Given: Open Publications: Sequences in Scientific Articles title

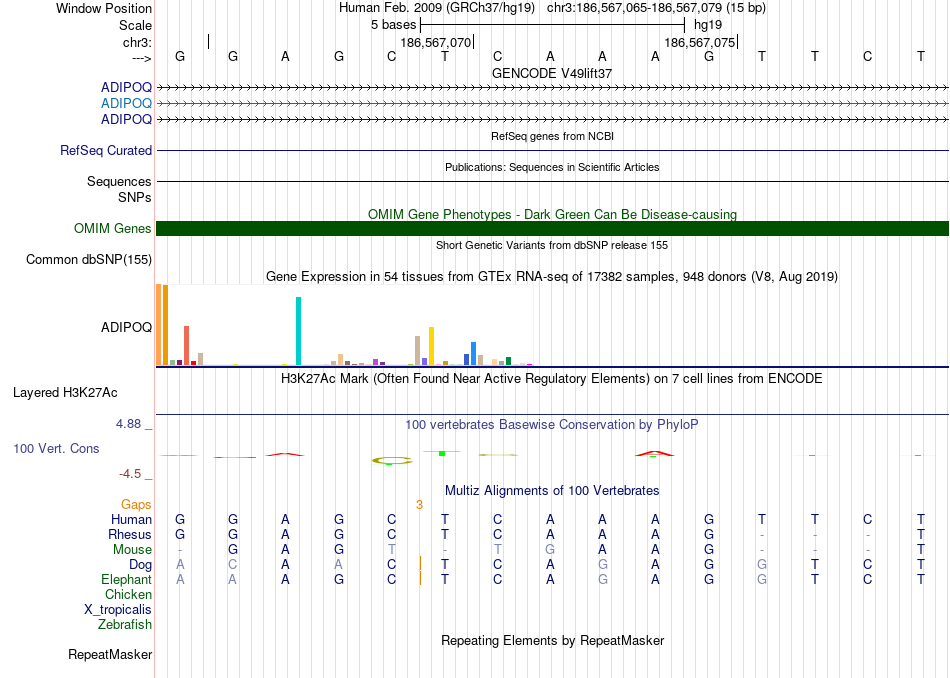Looking at the screenshot, I should pos(552,167).
